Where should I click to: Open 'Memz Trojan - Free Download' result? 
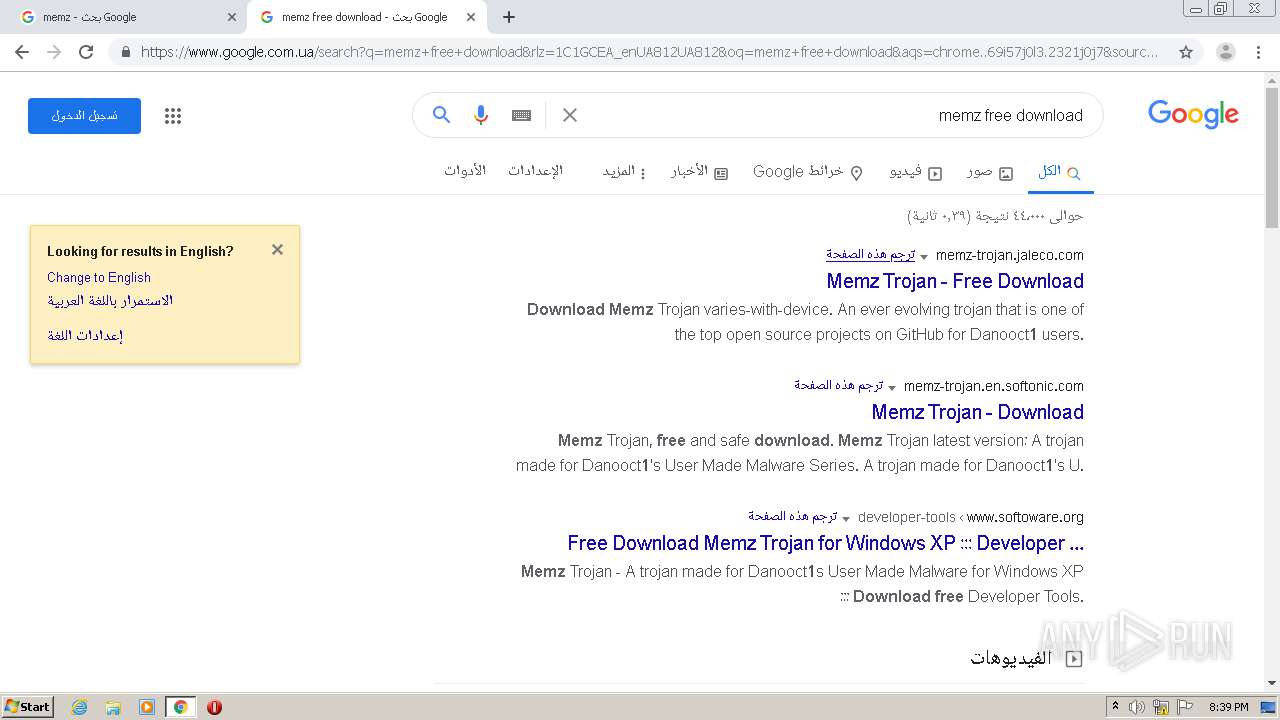click(955, 281)
